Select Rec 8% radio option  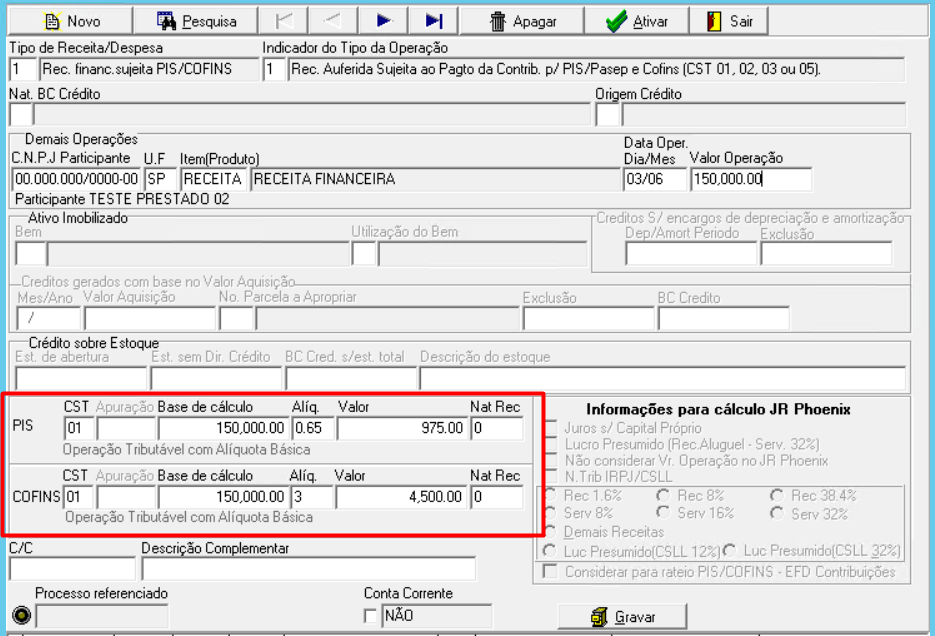tap(663, 495)
